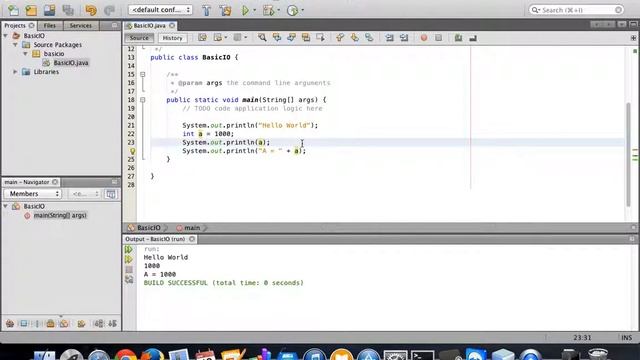The height and width of the screenshot is (360, 640).
Task: Expand the Libraries node
Action: coord(16,72)
